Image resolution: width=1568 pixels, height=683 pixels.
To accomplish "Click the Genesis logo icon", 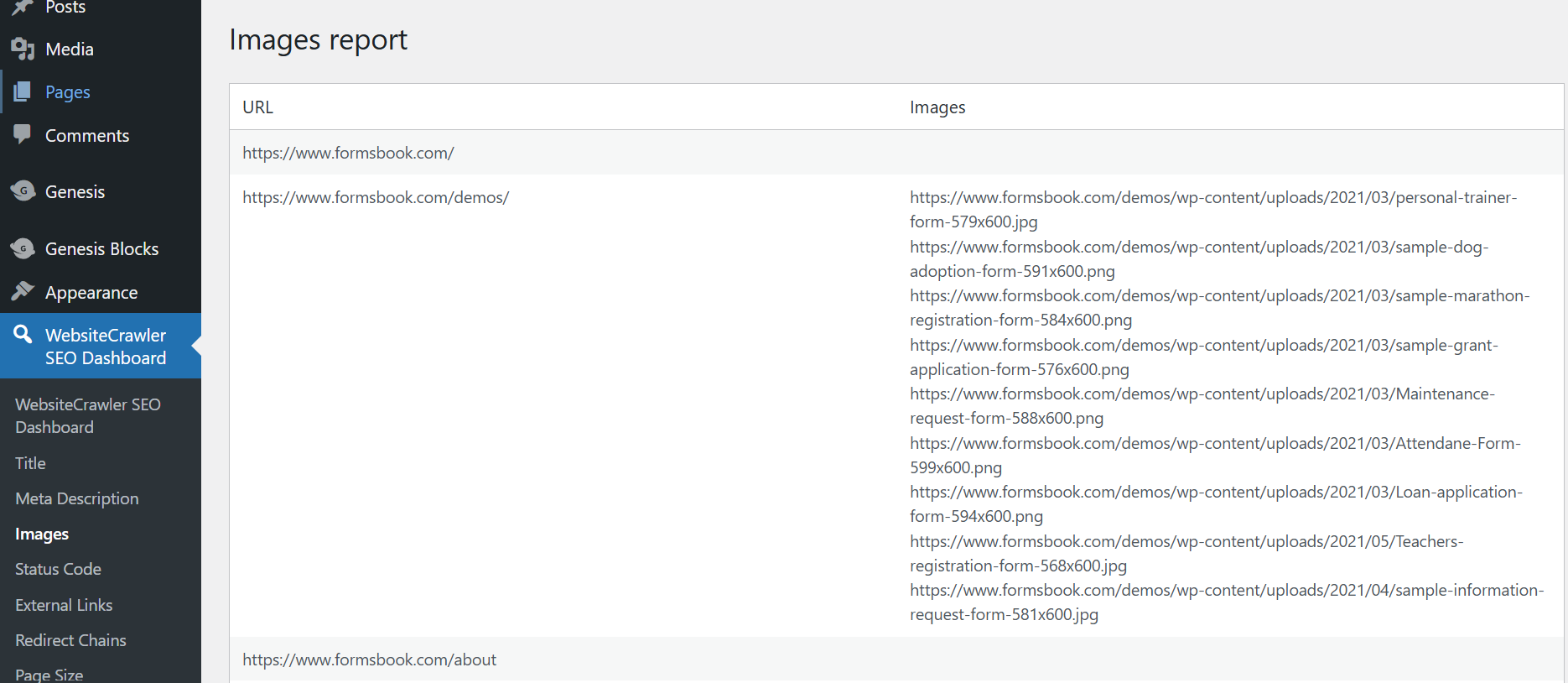I will coord(23,191).
